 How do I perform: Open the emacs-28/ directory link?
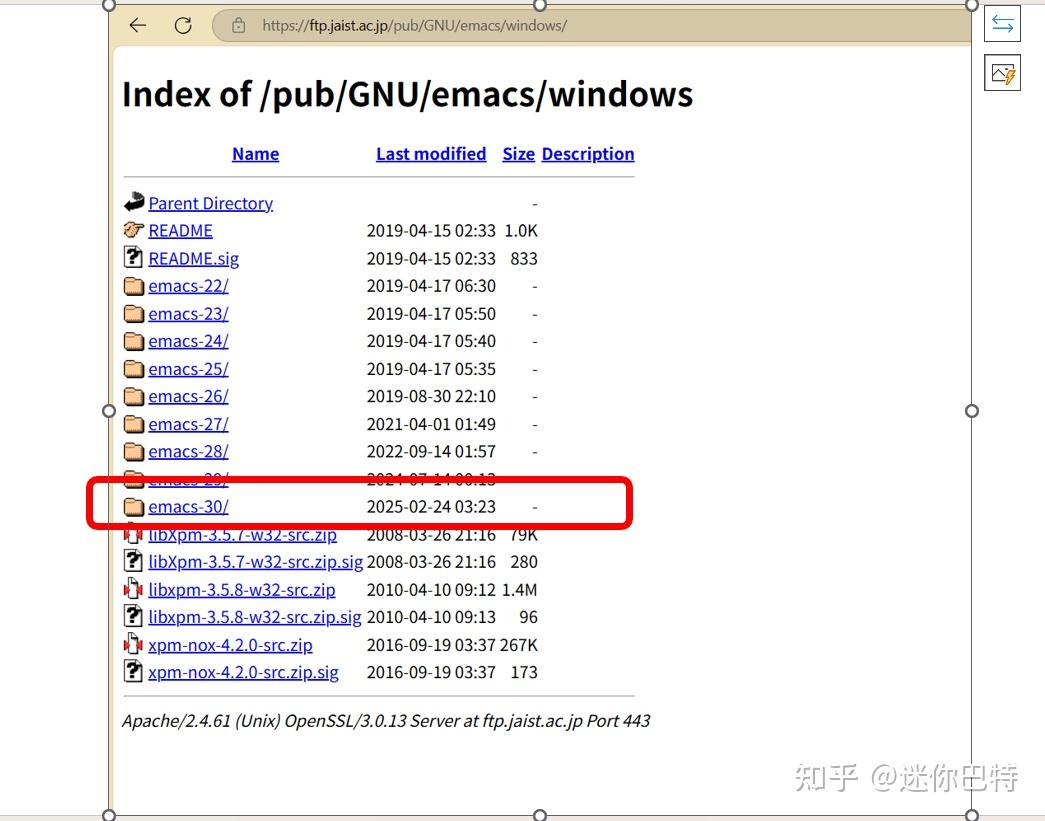189,451
